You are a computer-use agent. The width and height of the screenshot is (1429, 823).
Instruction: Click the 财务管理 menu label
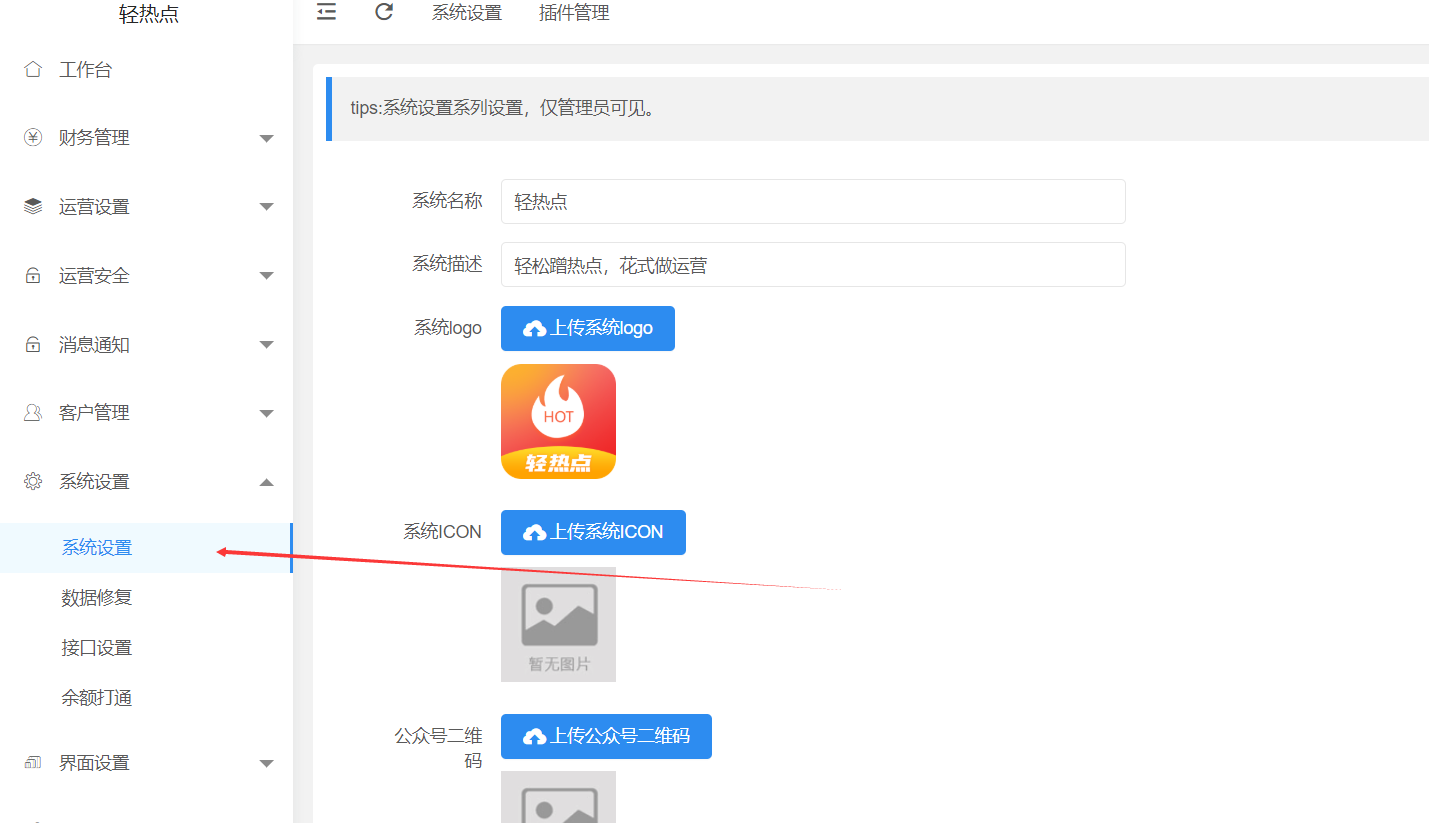pos(94,138)
